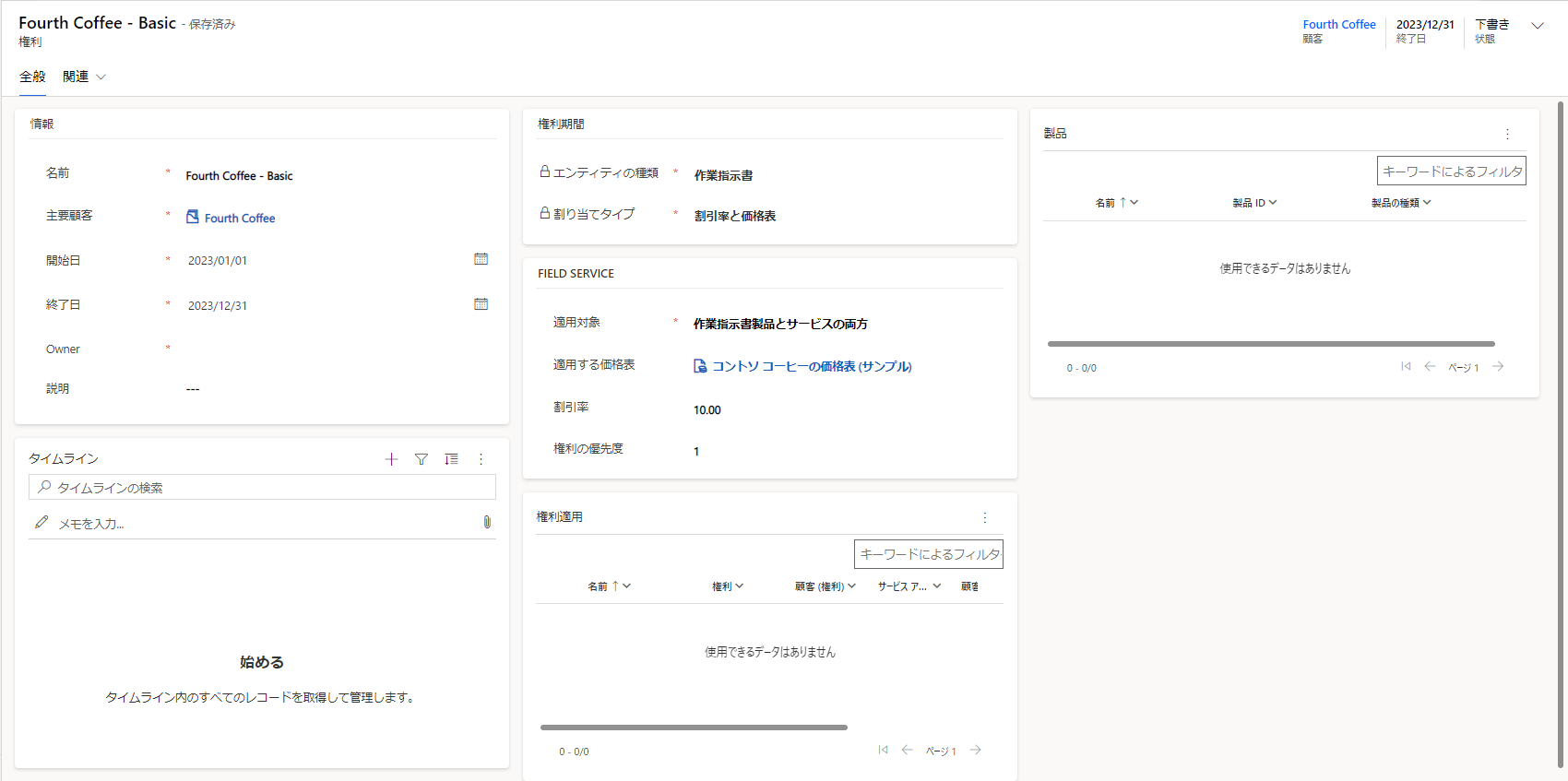Open the 終了日 calendar picker icon
The image size is (1568, 781).
point(481,304)
